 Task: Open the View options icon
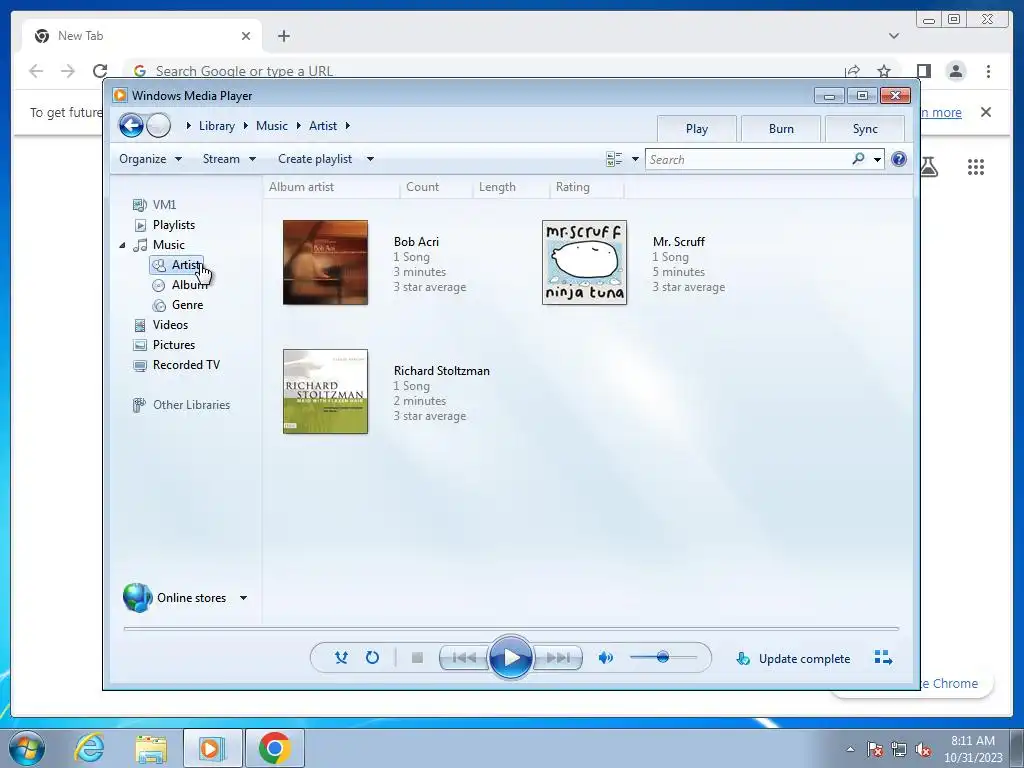(614, 159)
